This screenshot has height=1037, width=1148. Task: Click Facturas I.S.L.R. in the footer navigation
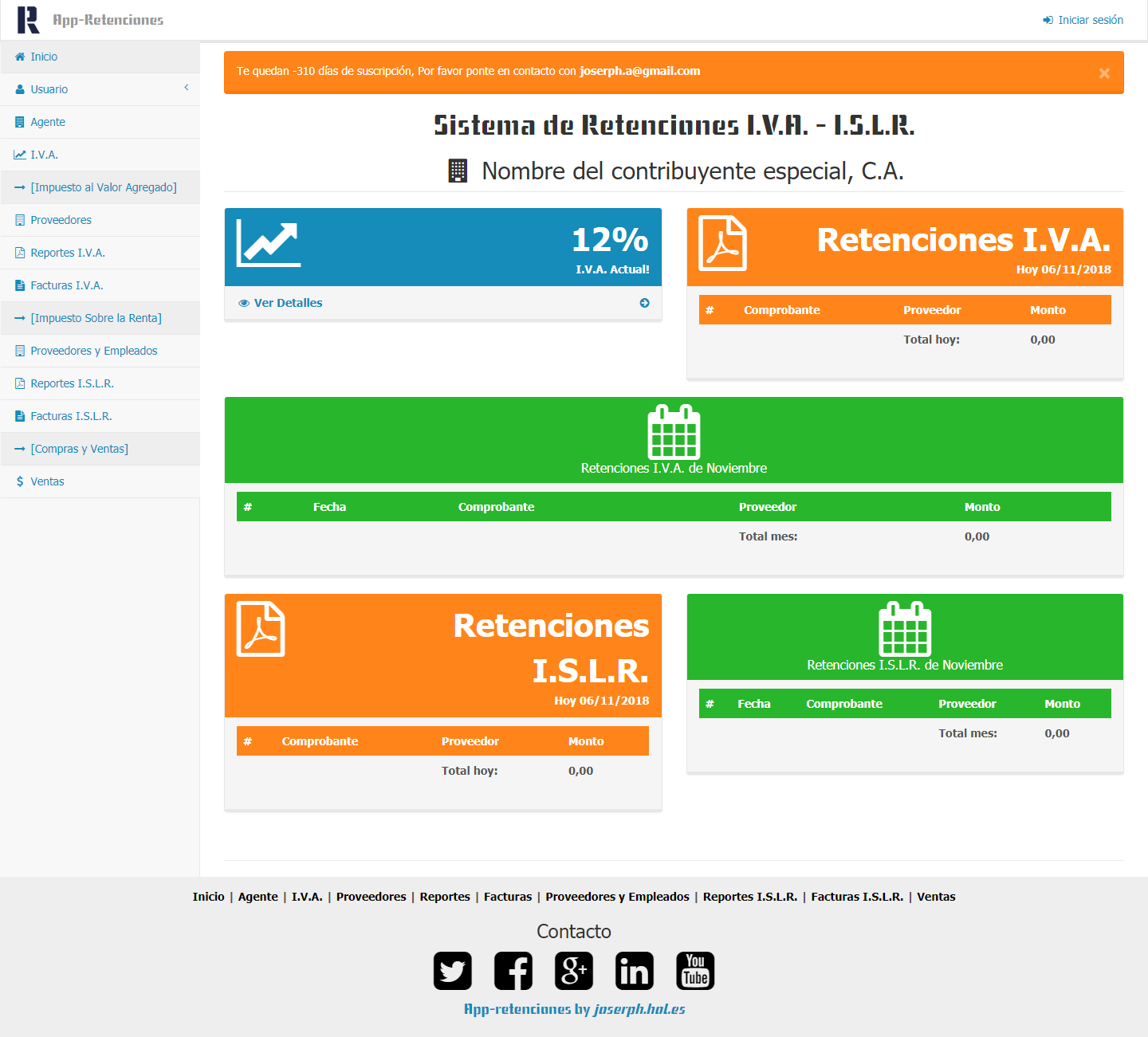click(857, 897)
